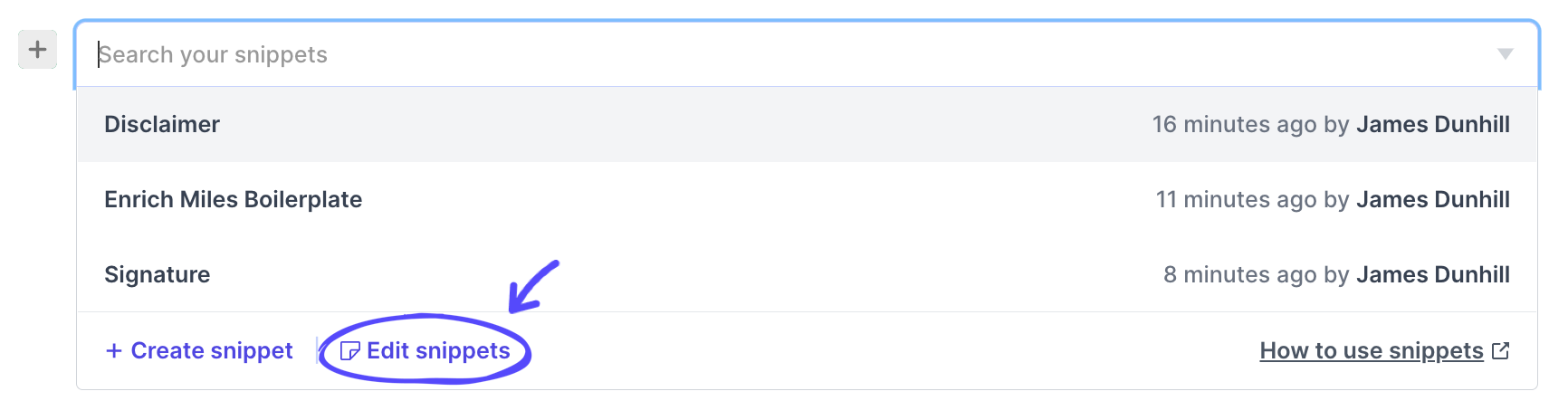The width and height of the screenshot is (1568, 420).
Task: Click James Dunhill on the Disclaimer row
Action: point(1433,124)
